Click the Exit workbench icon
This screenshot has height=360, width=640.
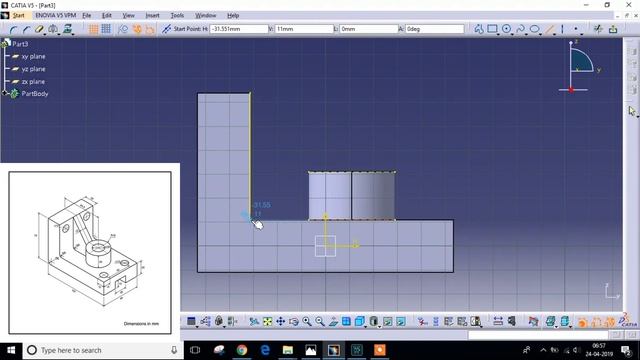click(613, 29)
